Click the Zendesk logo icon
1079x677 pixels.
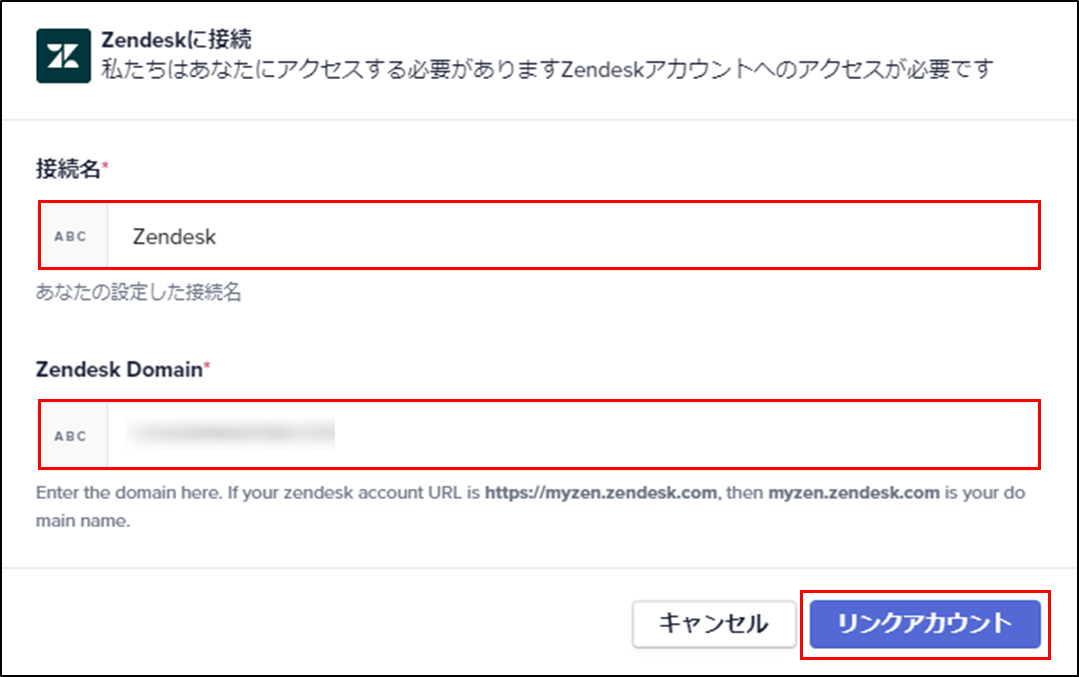pos(63,56)
